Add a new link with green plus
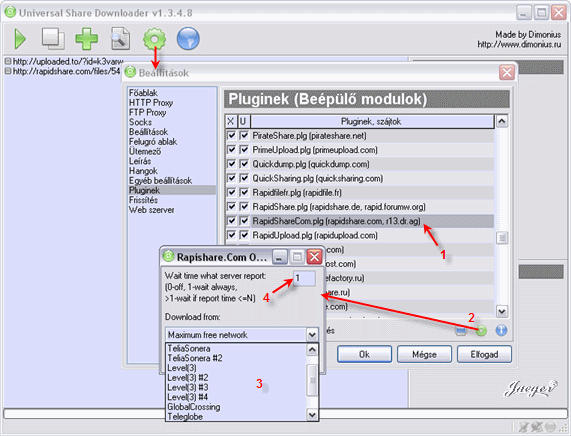571x436 pixels. (x=86, y=39)
